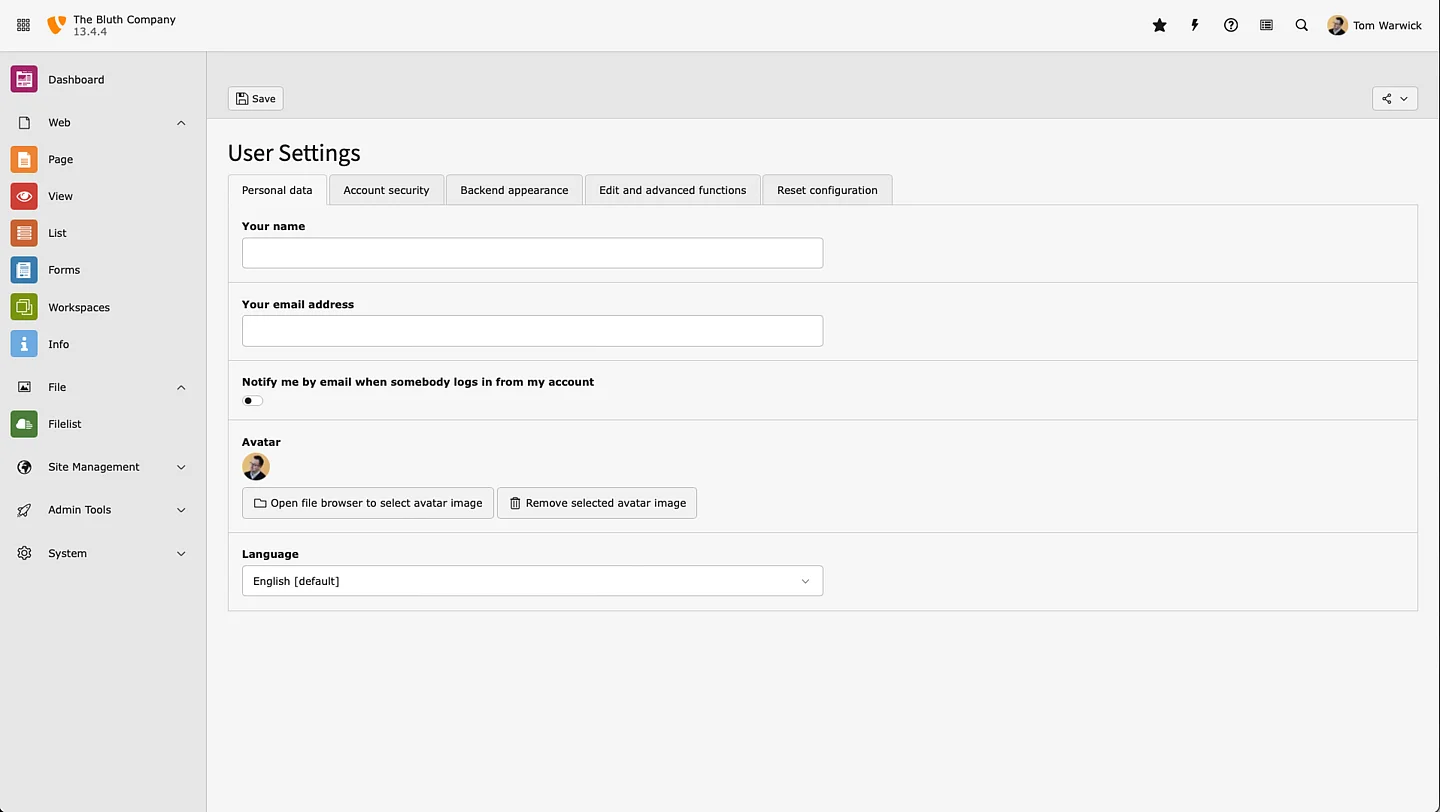
Task: Click the View module eye icon
Action: coord(24,196)
